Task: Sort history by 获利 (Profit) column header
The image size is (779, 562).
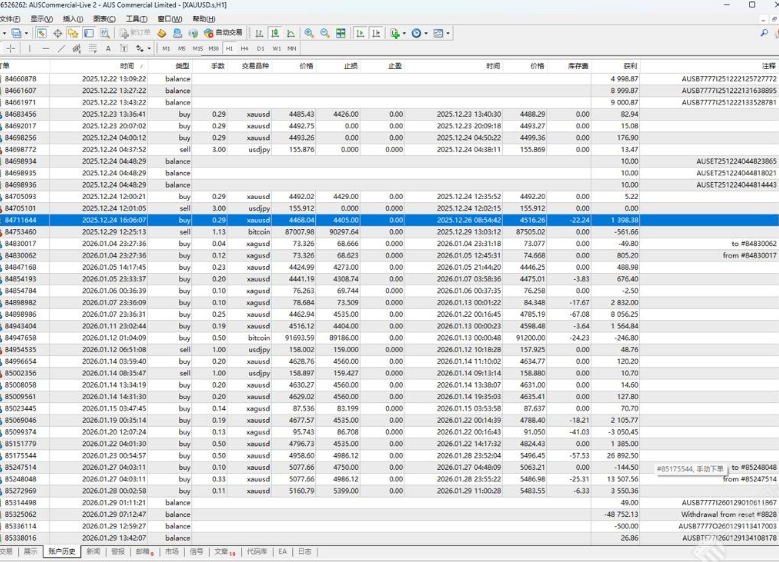Action: 629,65
